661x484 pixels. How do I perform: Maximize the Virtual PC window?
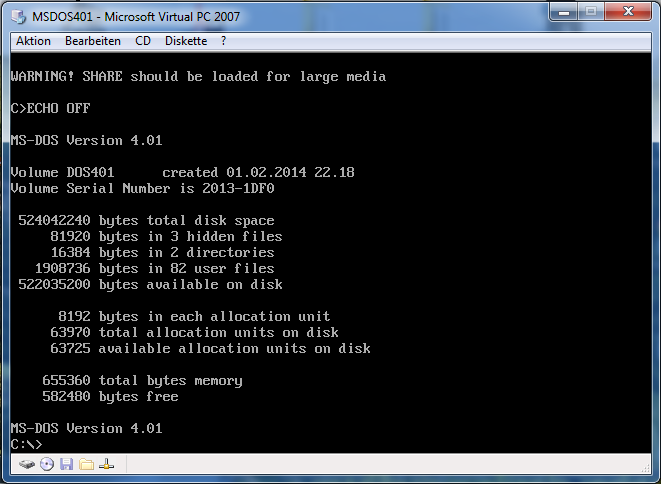click(591, 11)
